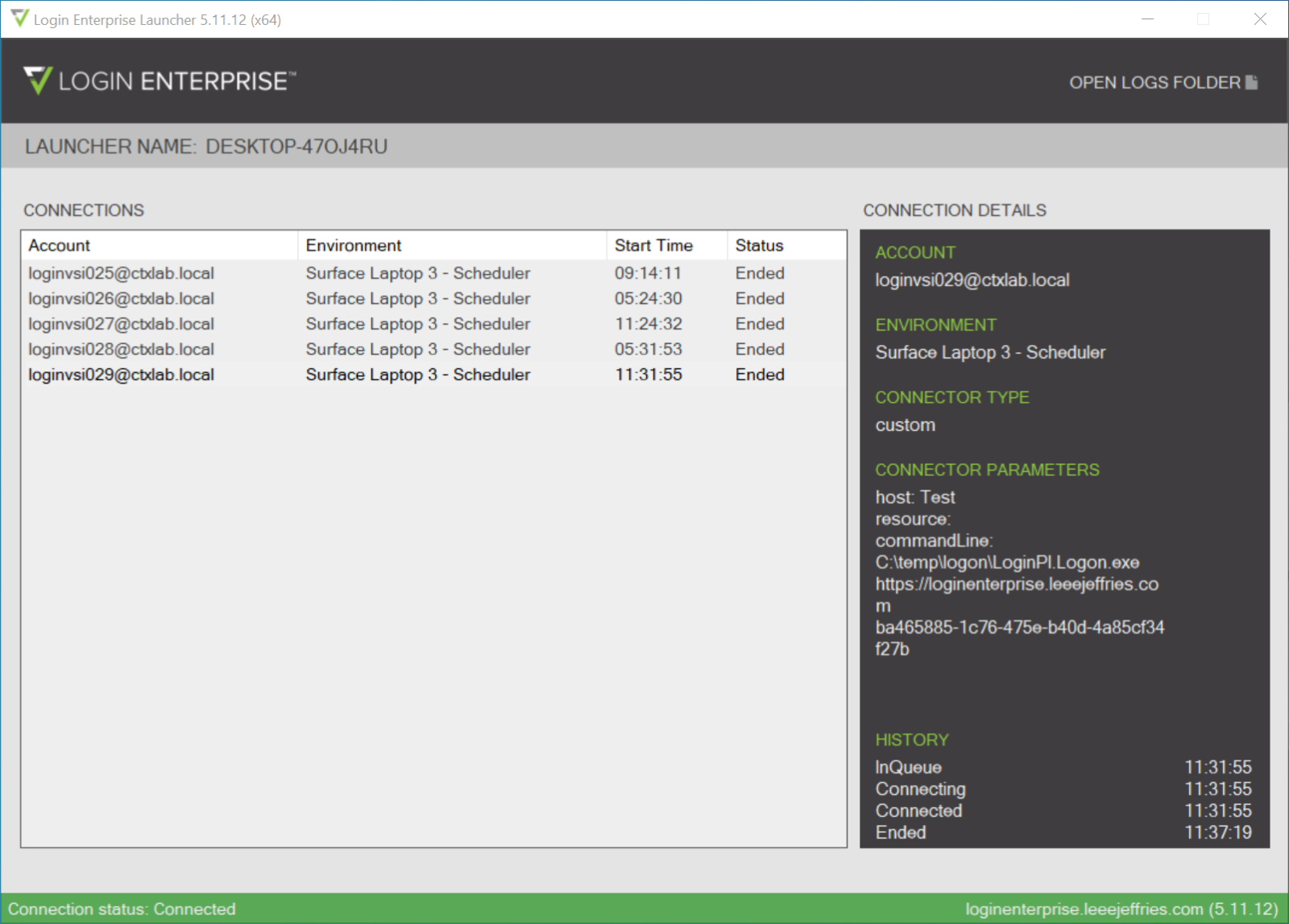This screenshot has height=924, width=1289.
Task: Click the https://loginenterprise.leeejeffries.com URL parameter
Action: [1017, 595]
